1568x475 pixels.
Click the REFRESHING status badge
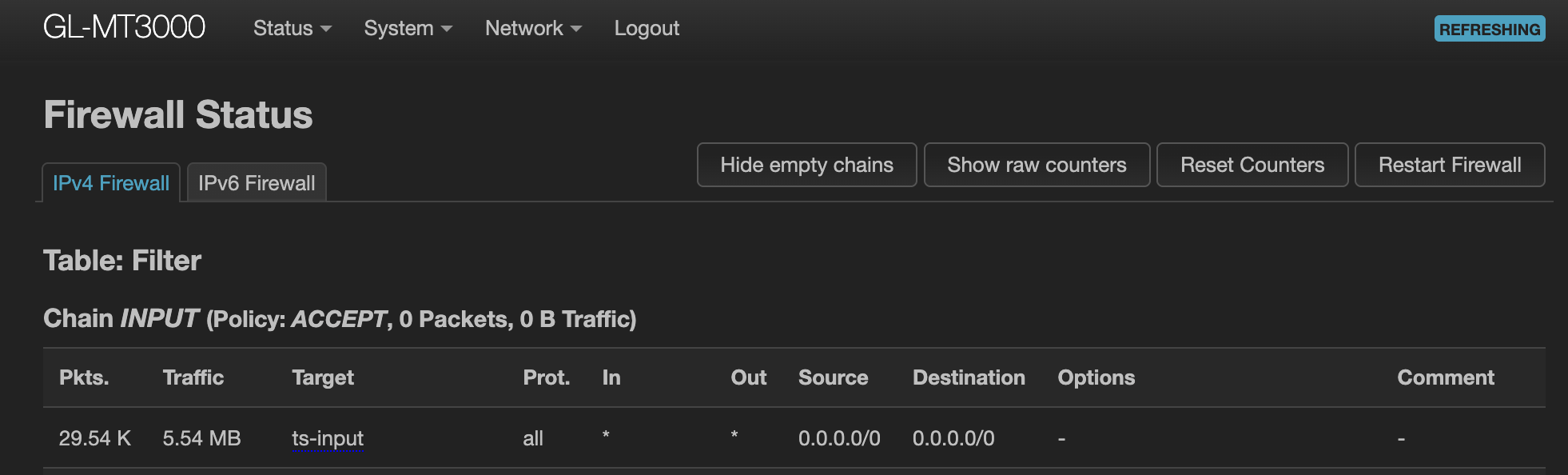click(x=1489, y=29)
